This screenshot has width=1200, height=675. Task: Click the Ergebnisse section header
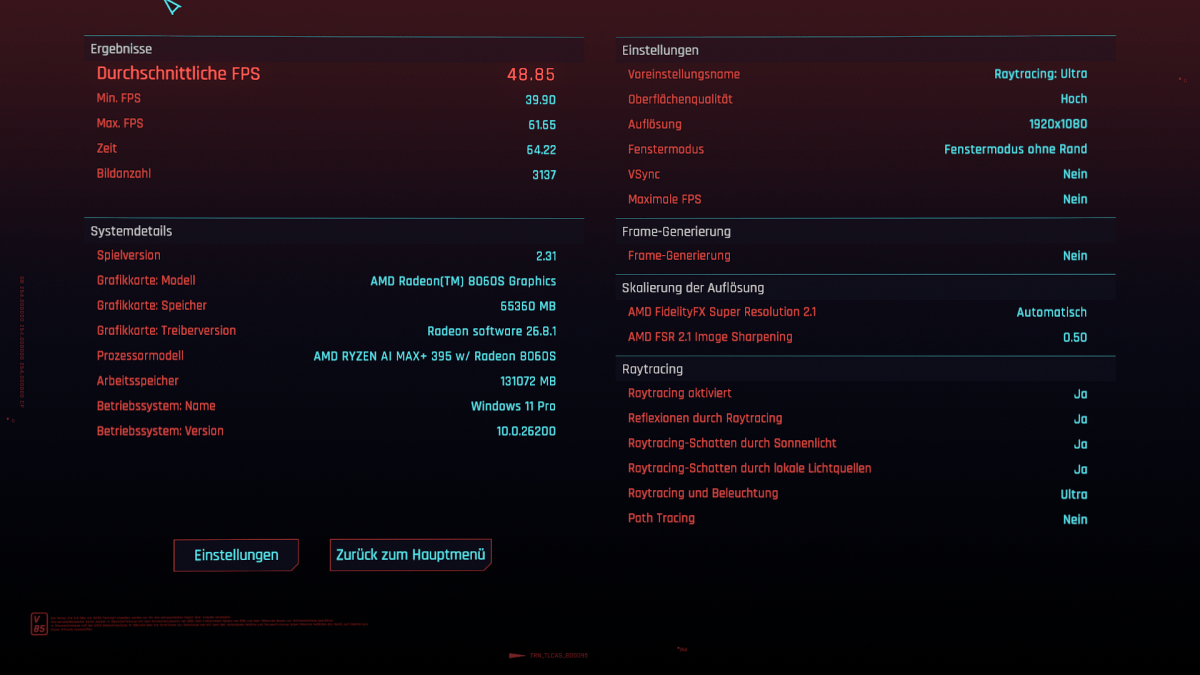(121, 49)
